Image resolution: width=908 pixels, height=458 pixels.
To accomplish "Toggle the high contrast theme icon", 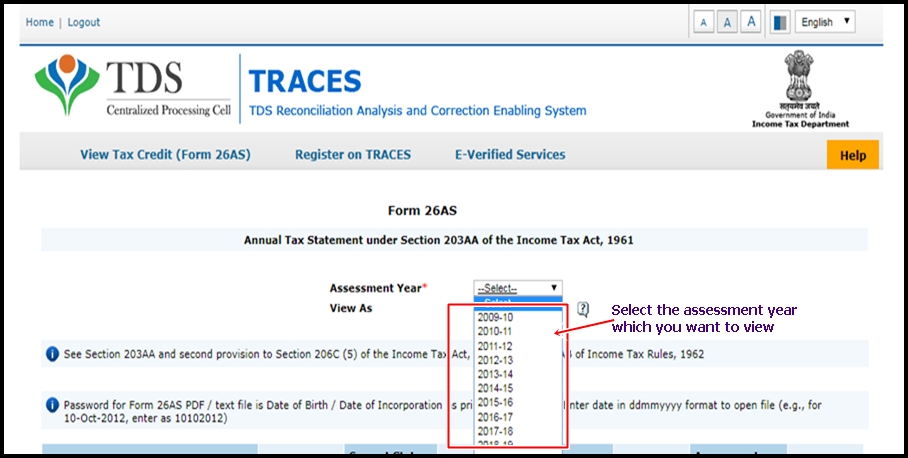I will coord(780,23).
